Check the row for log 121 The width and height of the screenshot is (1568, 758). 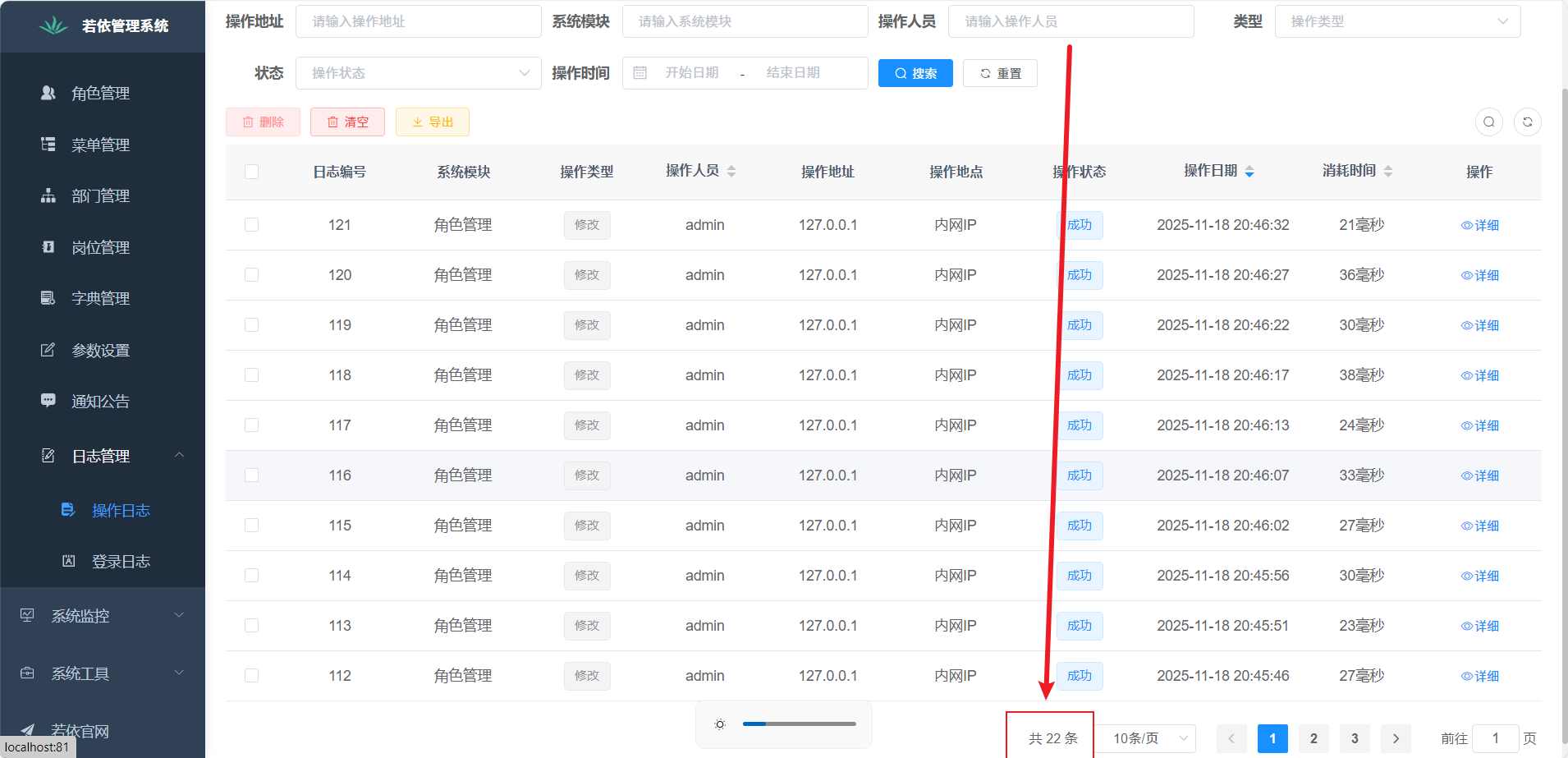click(x=252, y=225)
